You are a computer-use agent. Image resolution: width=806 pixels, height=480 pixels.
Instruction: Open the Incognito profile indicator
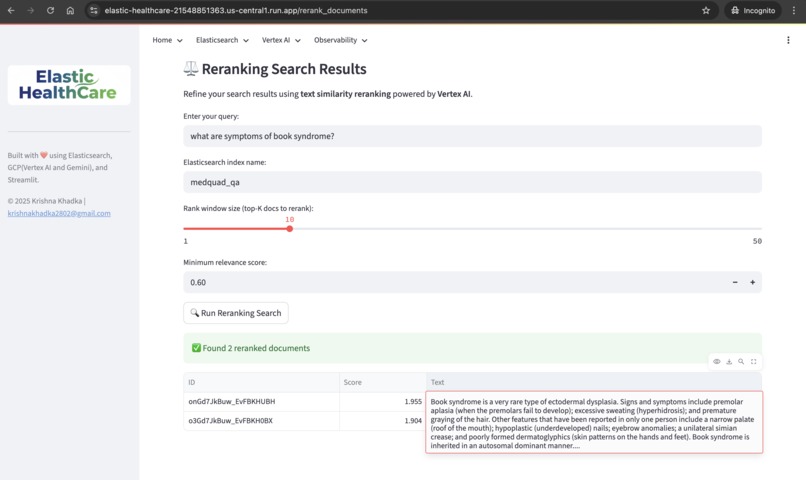753,10
